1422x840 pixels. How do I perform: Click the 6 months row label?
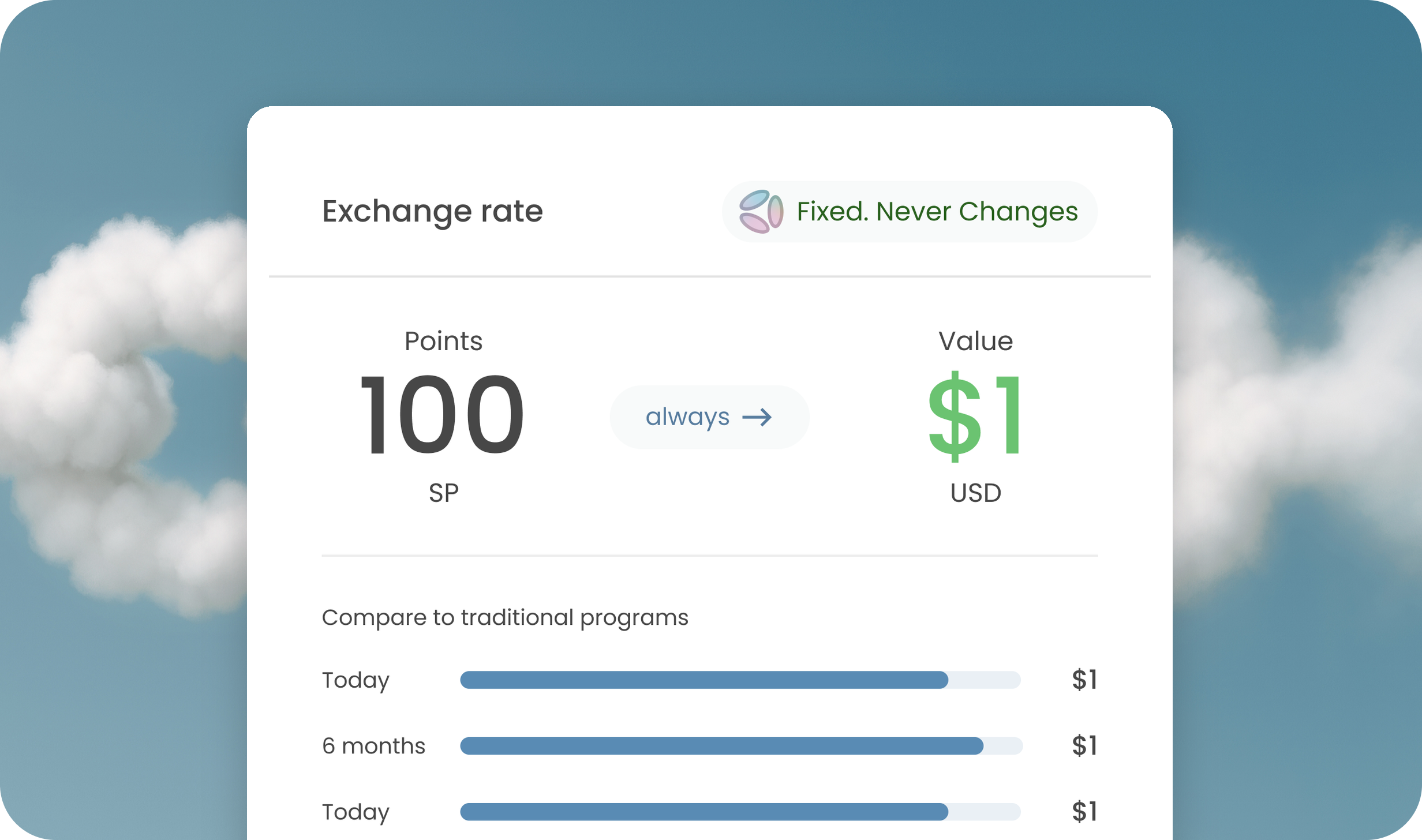point(373,746)
